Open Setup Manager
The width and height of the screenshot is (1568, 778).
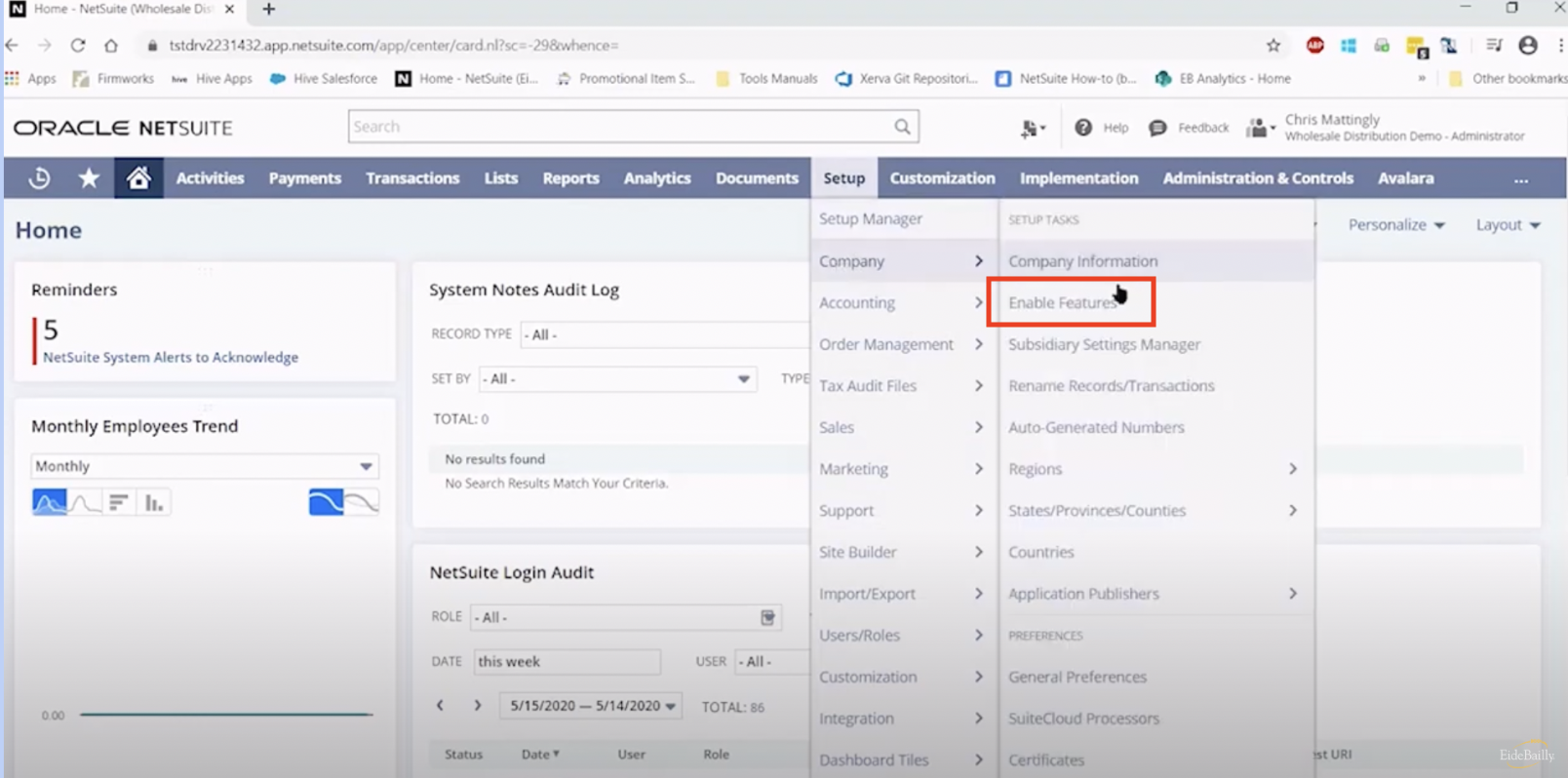871,219
